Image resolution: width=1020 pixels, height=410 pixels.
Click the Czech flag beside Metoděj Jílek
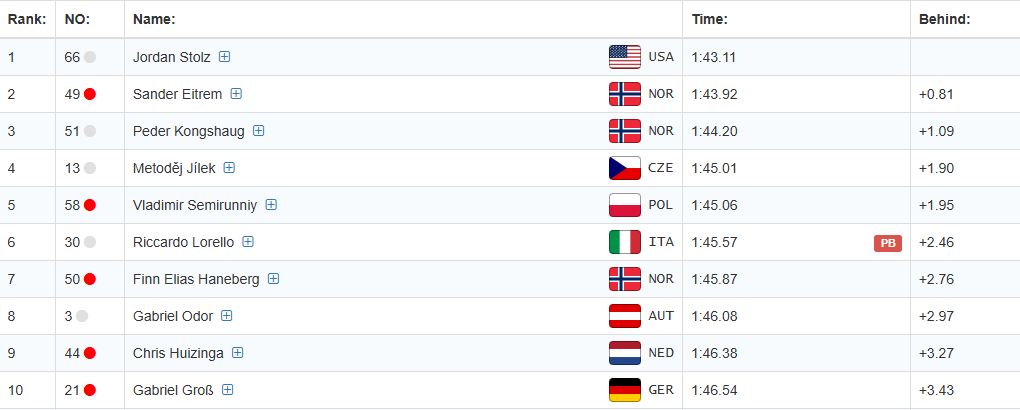pyautogui.click(x=624, y=168)
